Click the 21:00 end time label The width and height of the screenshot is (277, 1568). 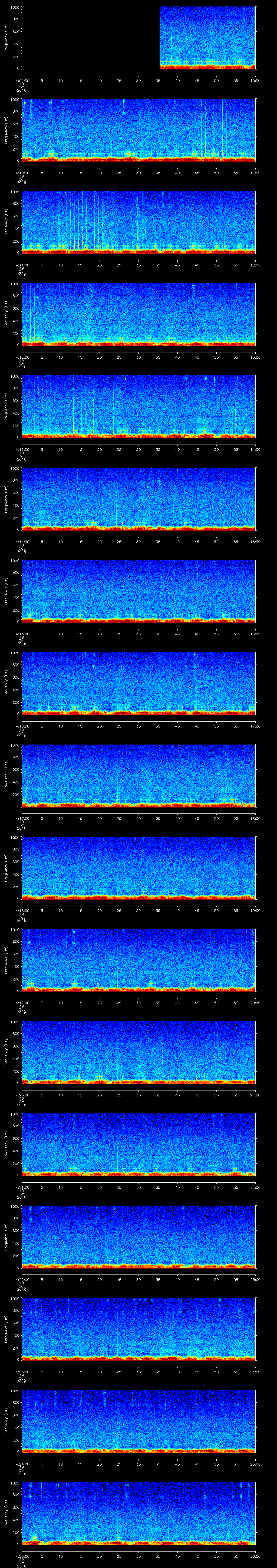pos(255,1095)
